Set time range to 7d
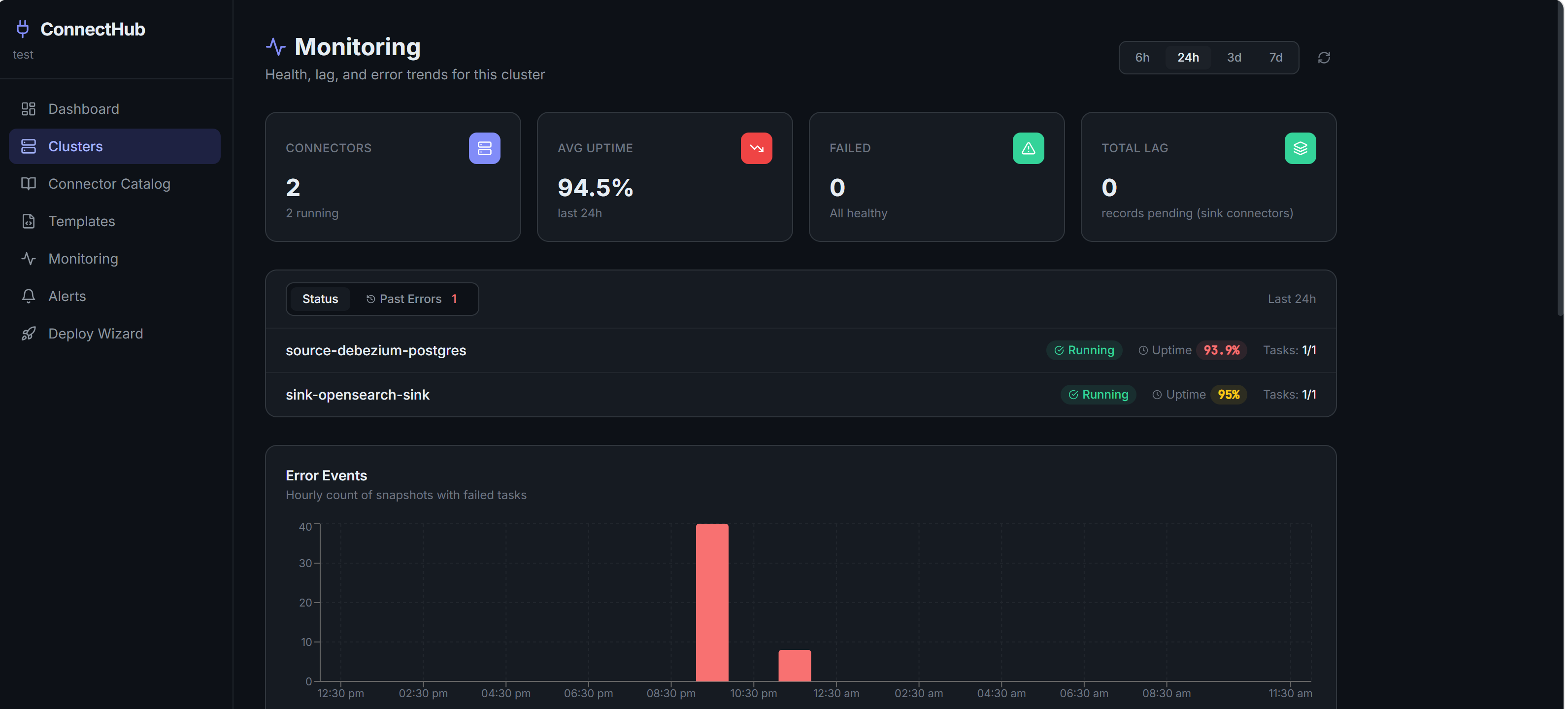The image size is (1568, 709). point(1275,57)
